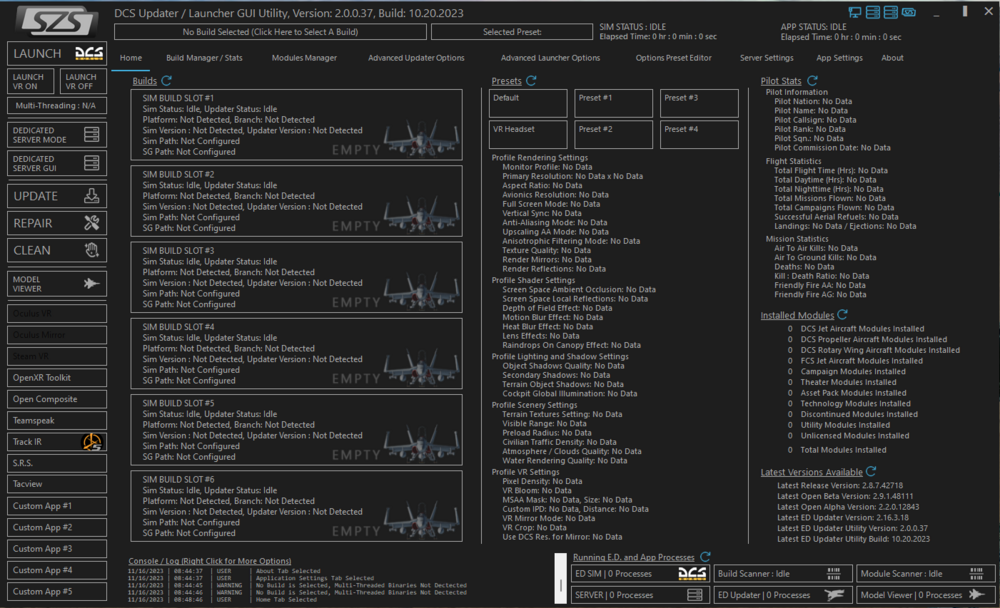Open the App Settings tab
The height and width of the screenshot is (608, 1000).
click(839, 58)
